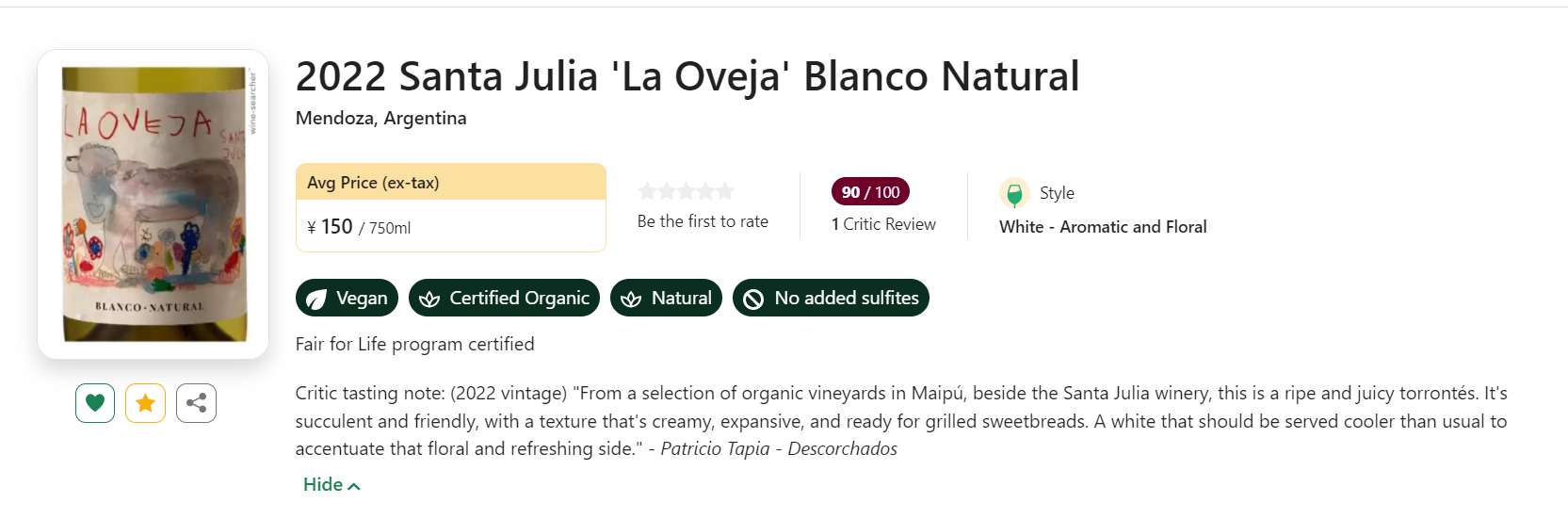1568x519 pixels.
Task: Click the 90 / 100 score badge
Action: tap(870, 191)
